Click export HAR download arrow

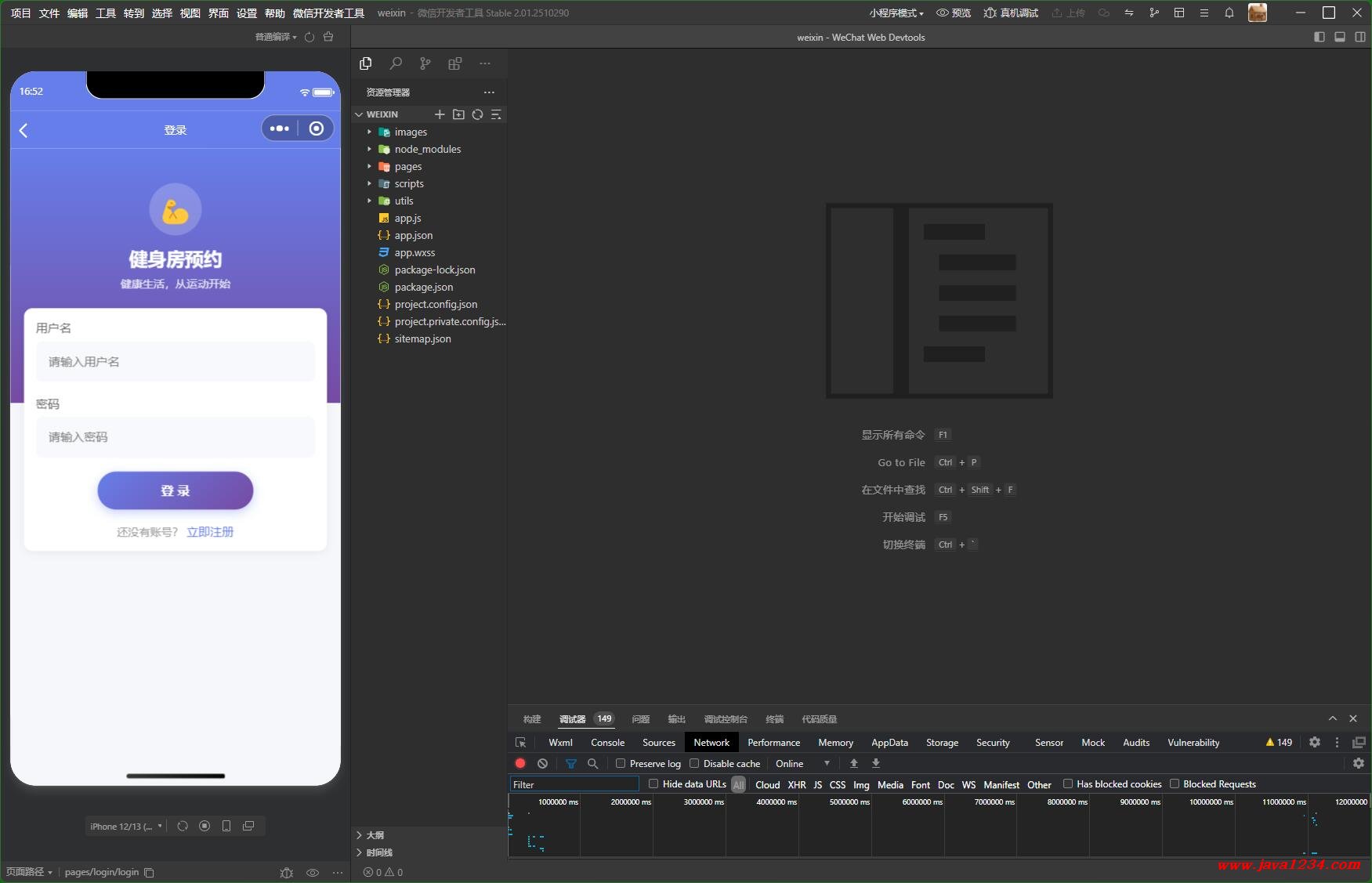876,763
